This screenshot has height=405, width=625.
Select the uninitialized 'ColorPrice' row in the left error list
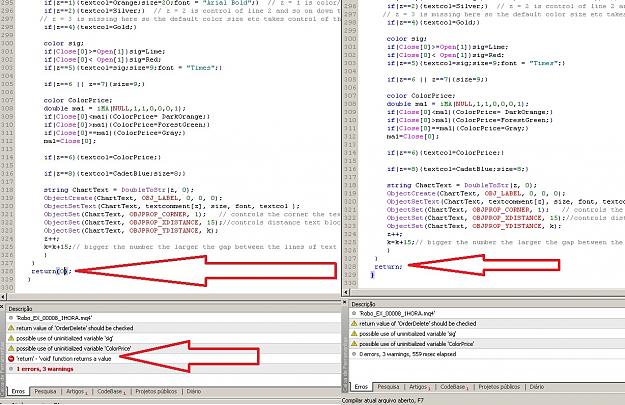(173, 348)
